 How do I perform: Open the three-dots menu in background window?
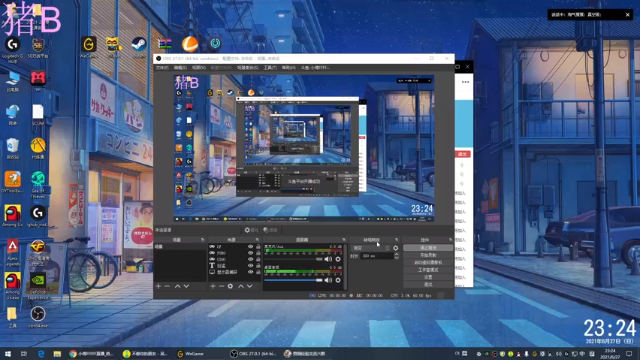click(x=465, y=82)
